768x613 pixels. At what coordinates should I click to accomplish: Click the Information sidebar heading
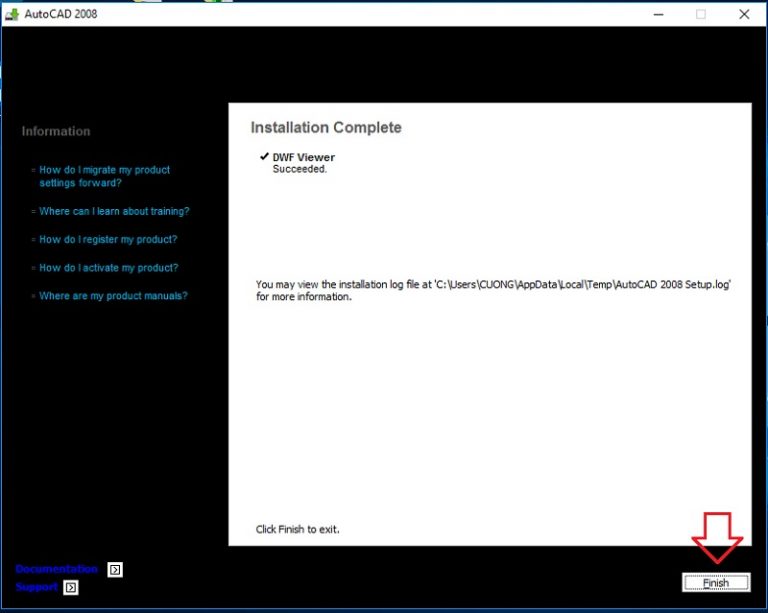coord(56,131)
